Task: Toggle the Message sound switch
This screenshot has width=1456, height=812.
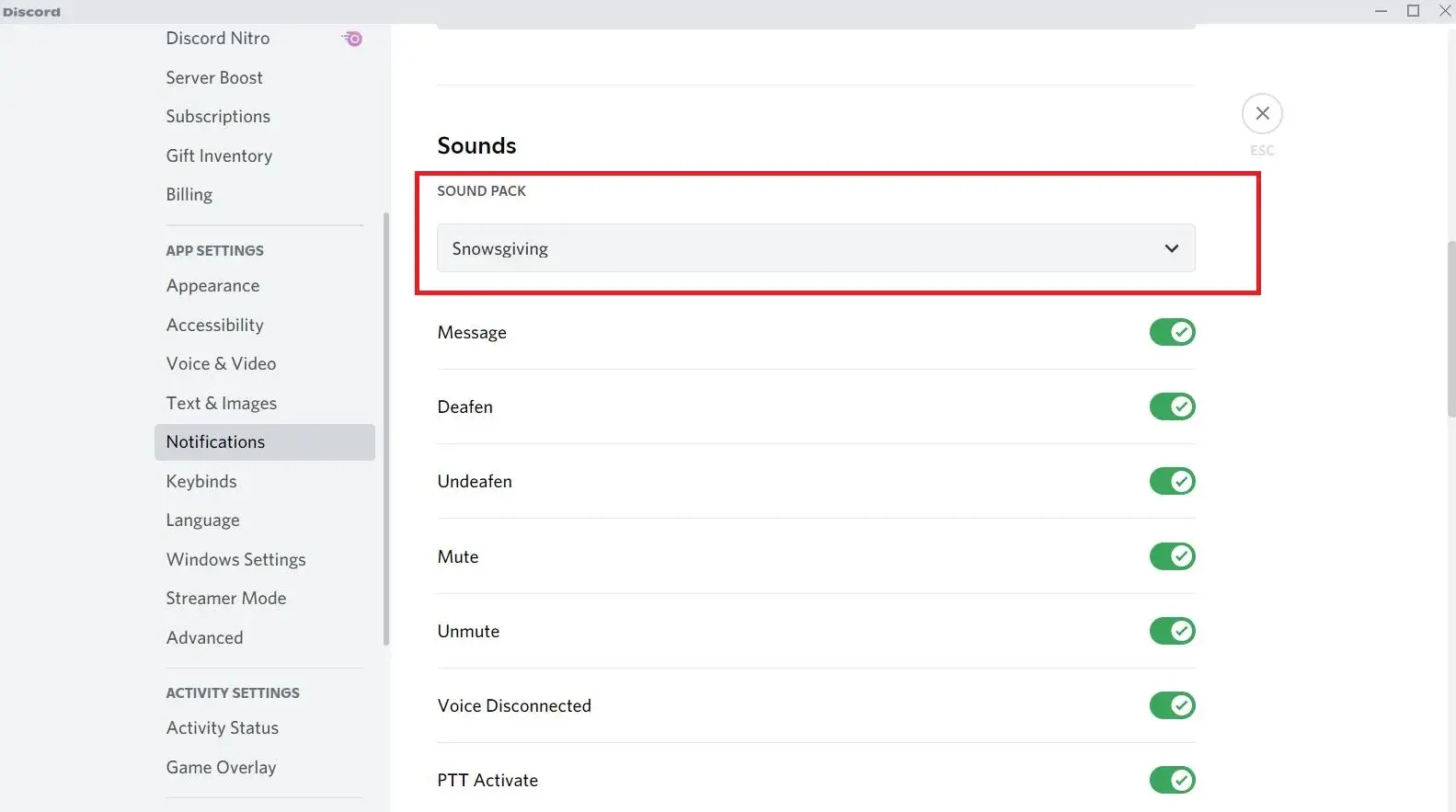Action: click(1172, 332)
